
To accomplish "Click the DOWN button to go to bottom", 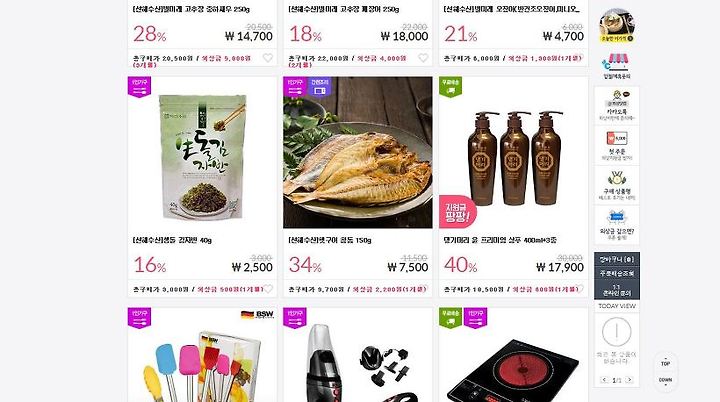I will 665,381.
